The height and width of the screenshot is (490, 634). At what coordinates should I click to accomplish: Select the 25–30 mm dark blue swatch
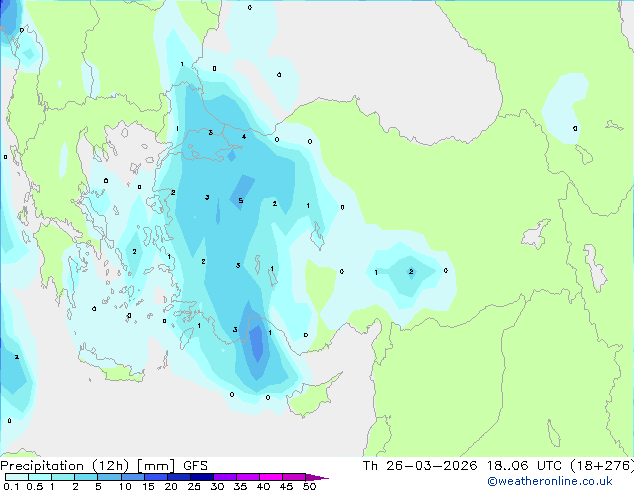(x=202, y=477)
